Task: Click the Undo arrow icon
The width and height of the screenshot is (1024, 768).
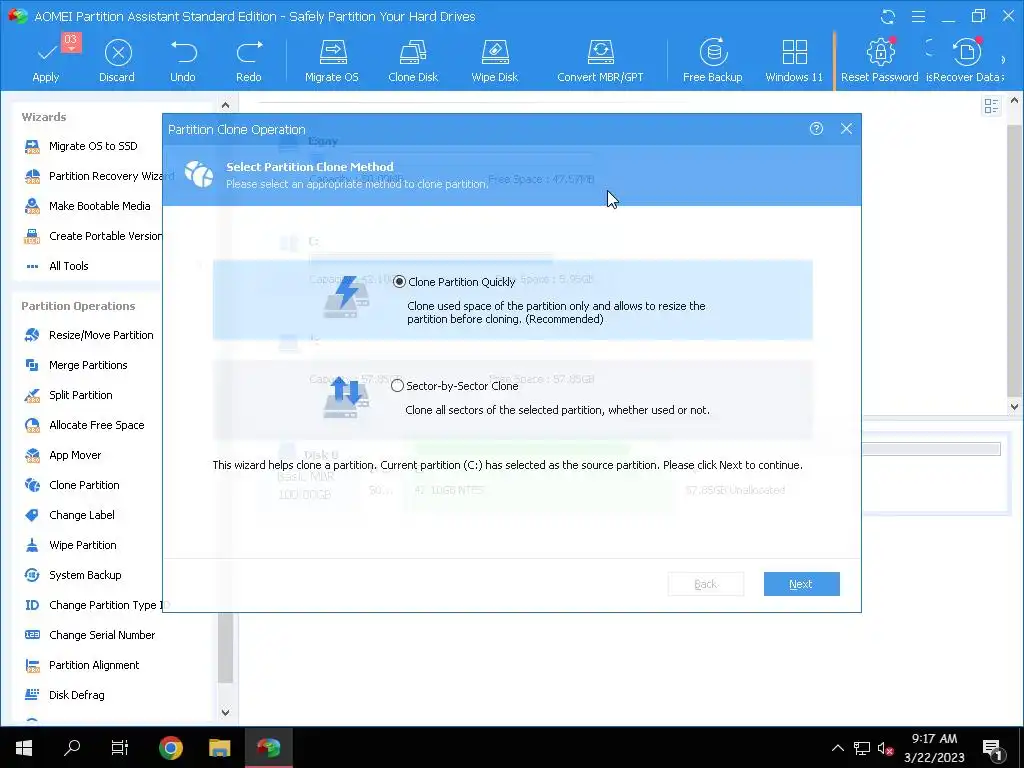Action: tap(183, 52)
